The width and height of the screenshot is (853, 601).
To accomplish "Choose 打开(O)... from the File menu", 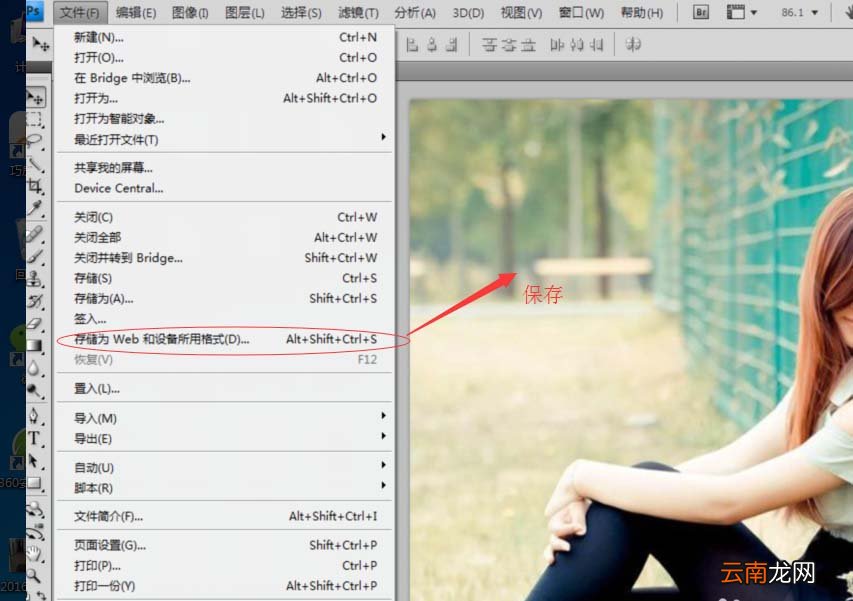I will (225, 57).
